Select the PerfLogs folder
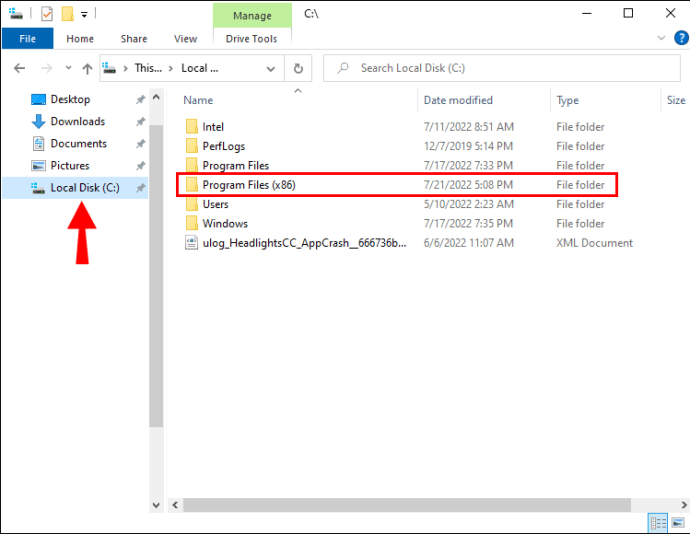 pos(224,147)
